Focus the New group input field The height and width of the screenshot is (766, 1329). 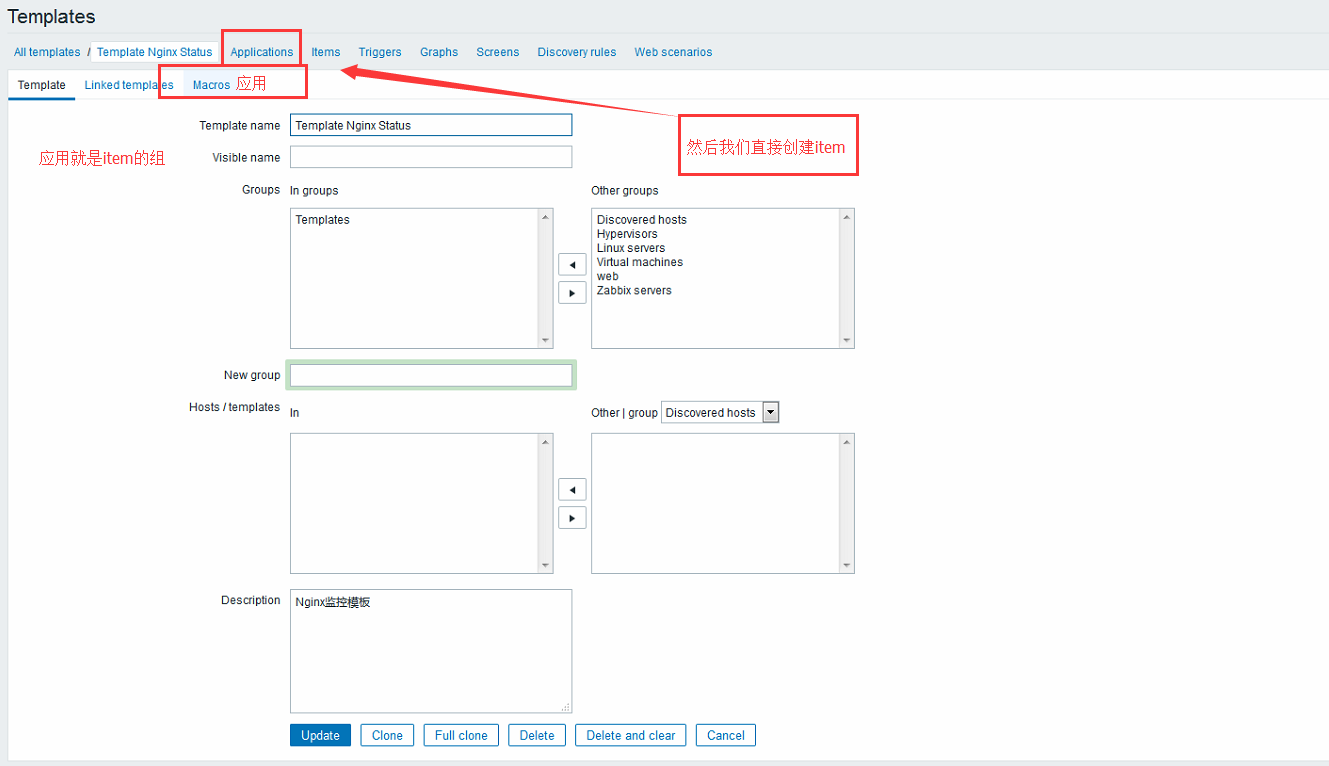click(x=431, y=375)
